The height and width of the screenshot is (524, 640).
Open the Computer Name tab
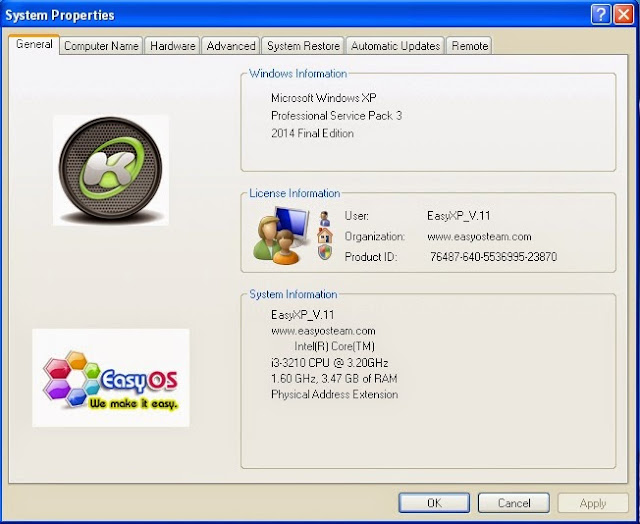(x=101, y=46)
